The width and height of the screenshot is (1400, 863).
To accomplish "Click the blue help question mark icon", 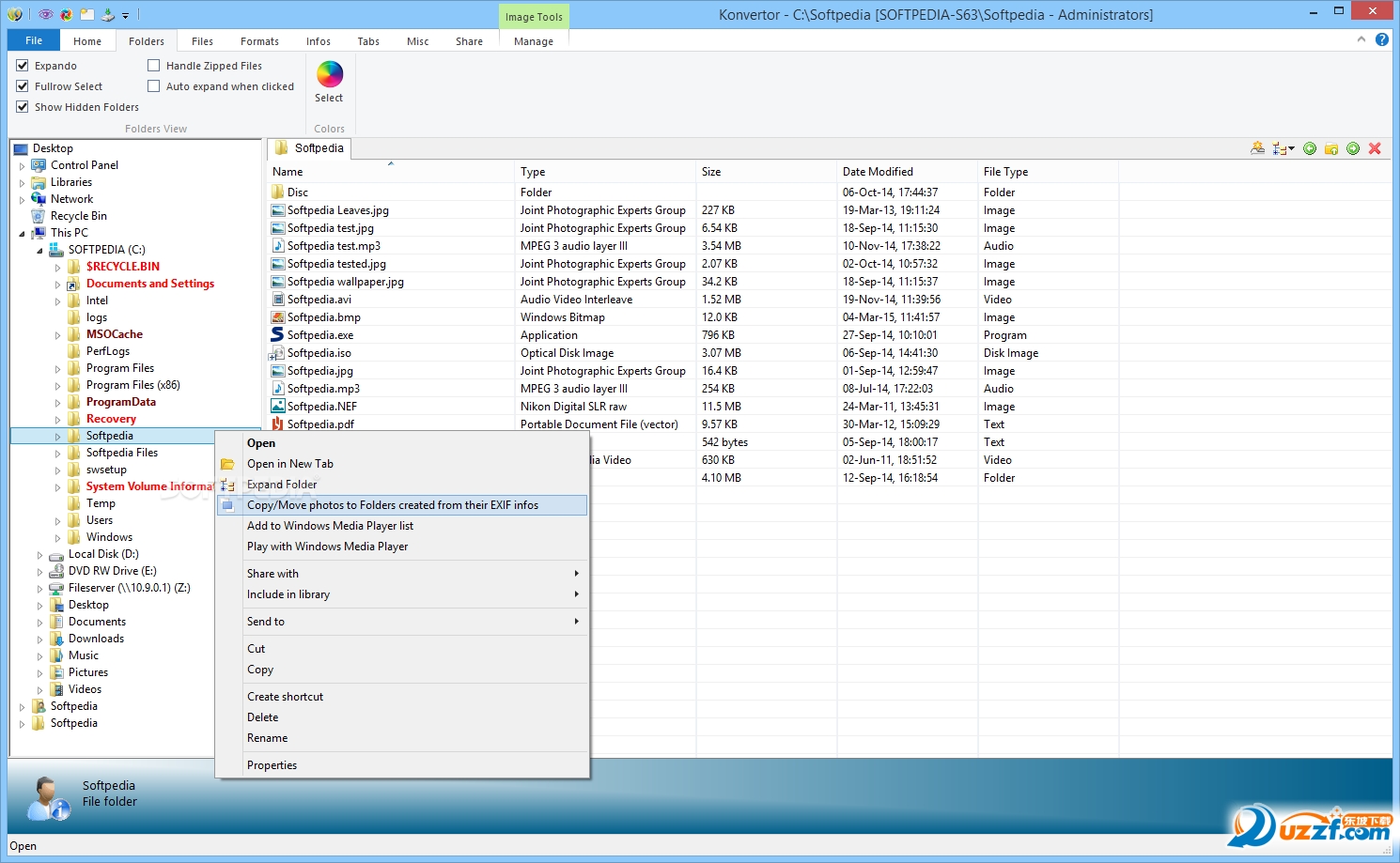I will (x=1382, y=39).
